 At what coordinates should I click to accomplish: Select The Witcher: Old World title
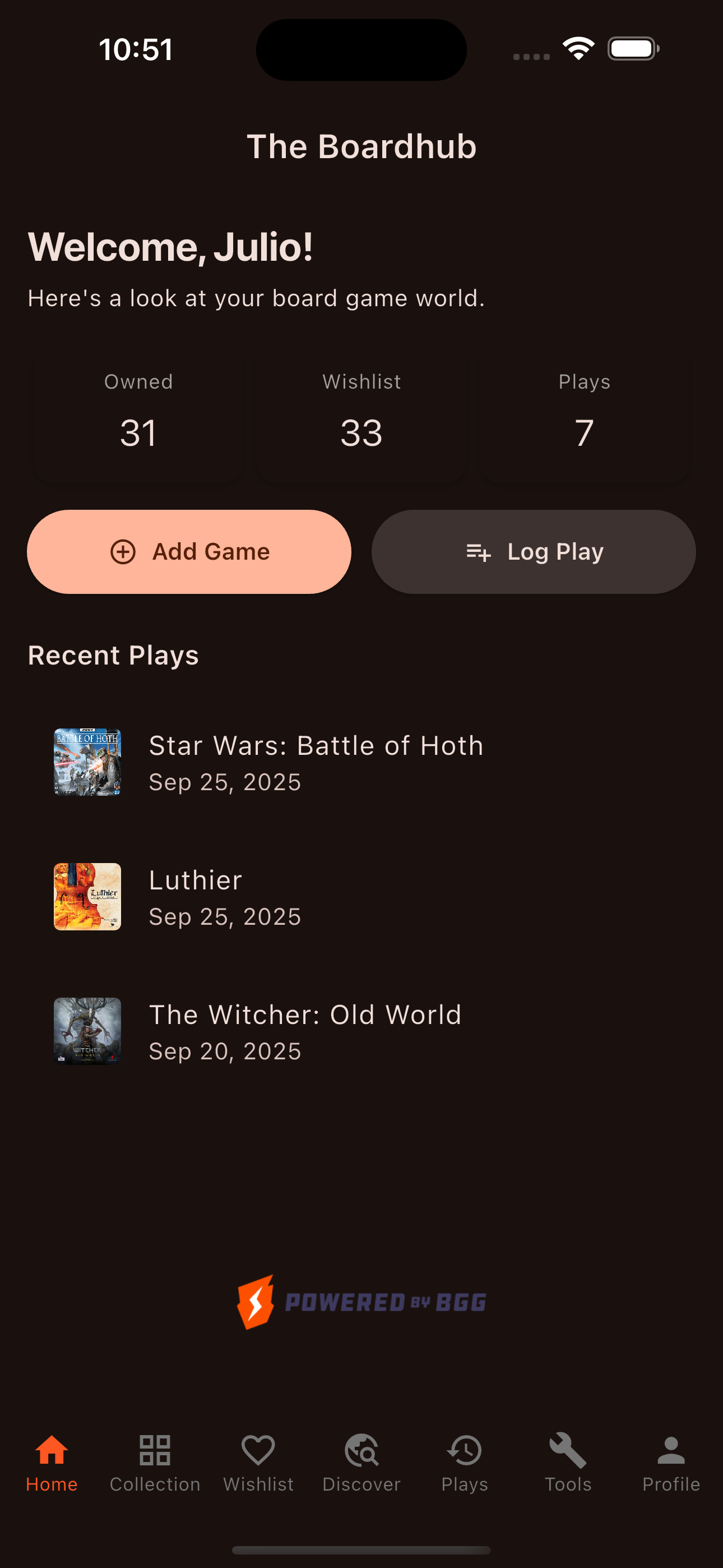click(305, 1014)
